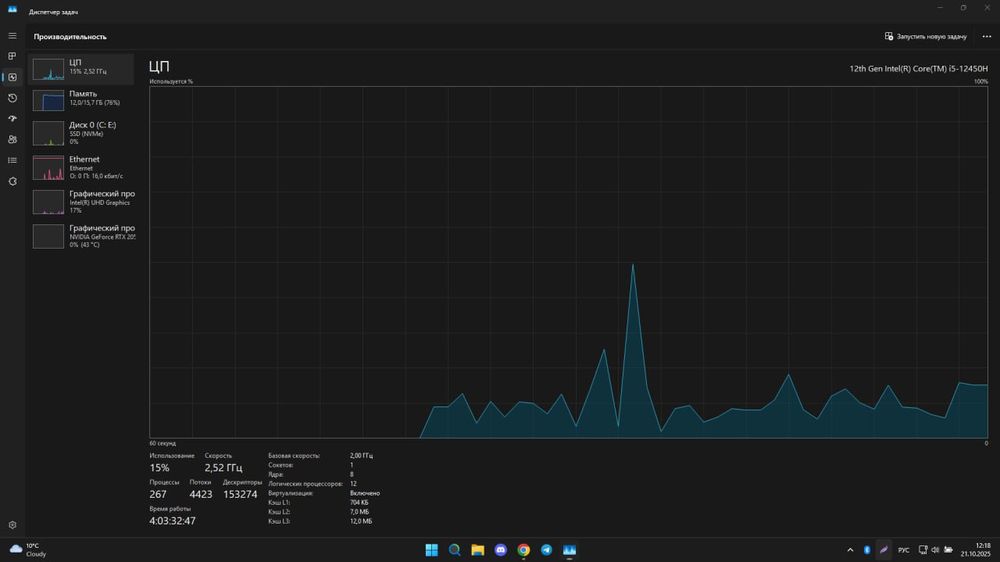The image size is (1000, 562).
Task: Click the main CPU usage graph
Action: point(568,262)
